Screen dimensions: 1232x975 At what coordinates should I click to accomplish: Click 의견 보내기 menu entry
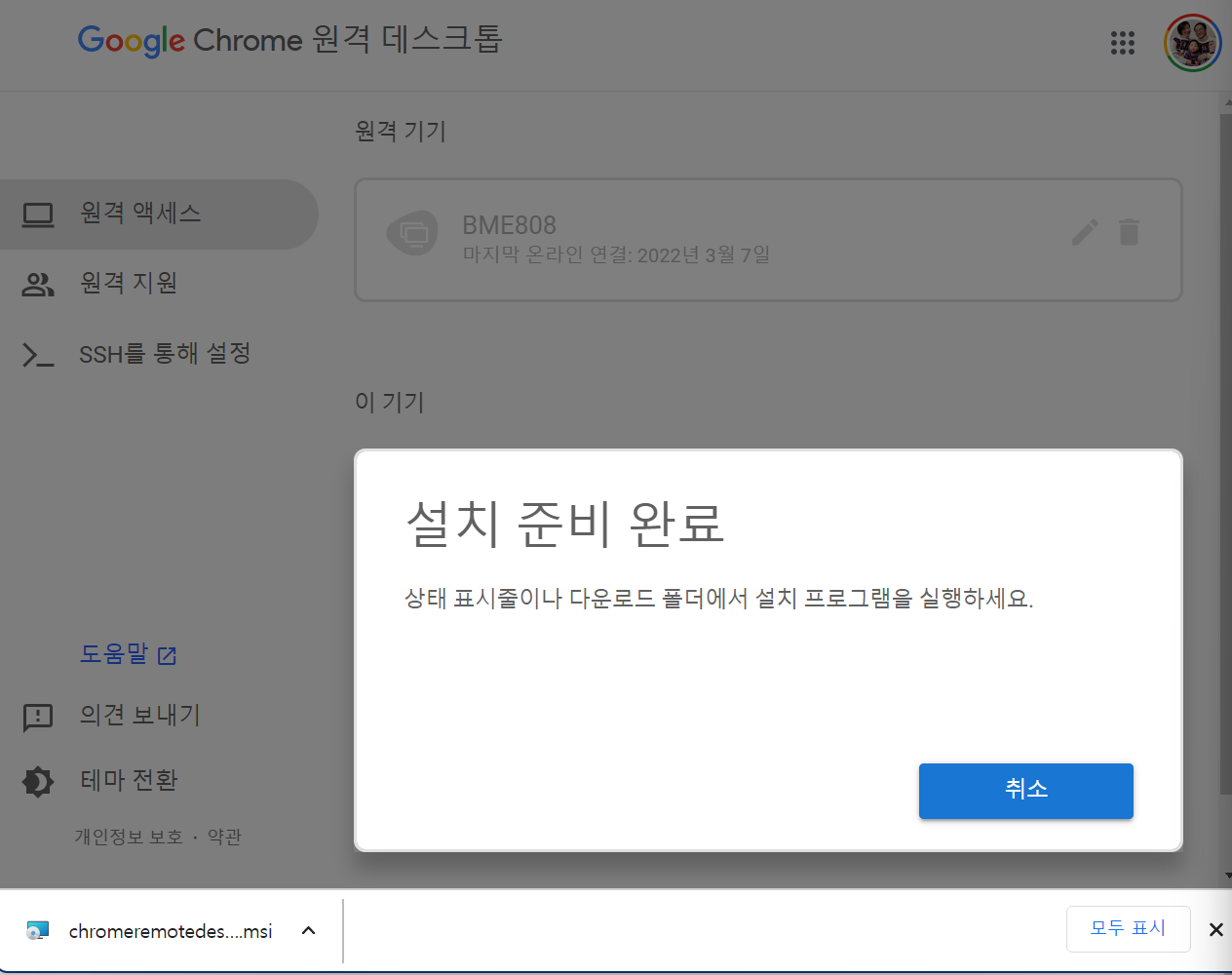(x=139, y=716)
